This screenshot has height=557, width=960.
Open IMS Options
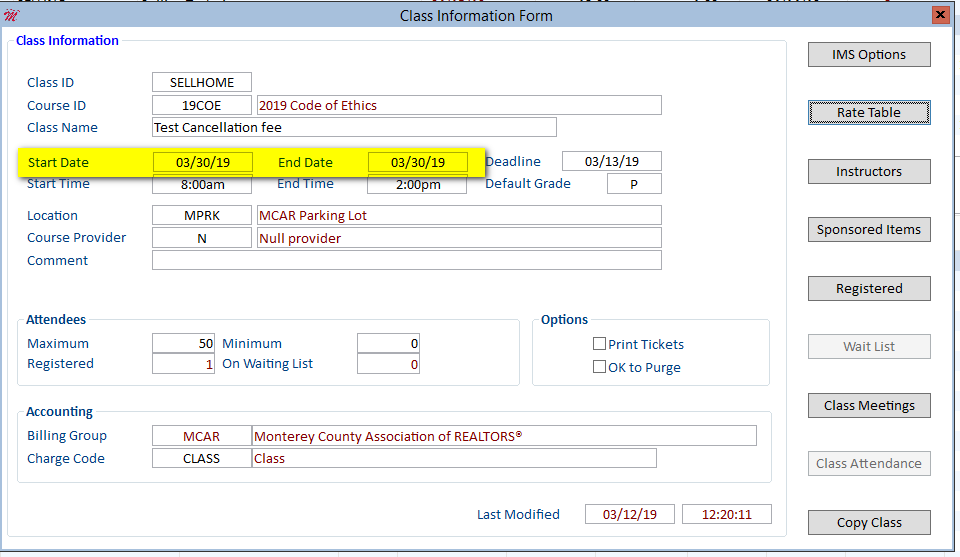(x=869, y=54)
